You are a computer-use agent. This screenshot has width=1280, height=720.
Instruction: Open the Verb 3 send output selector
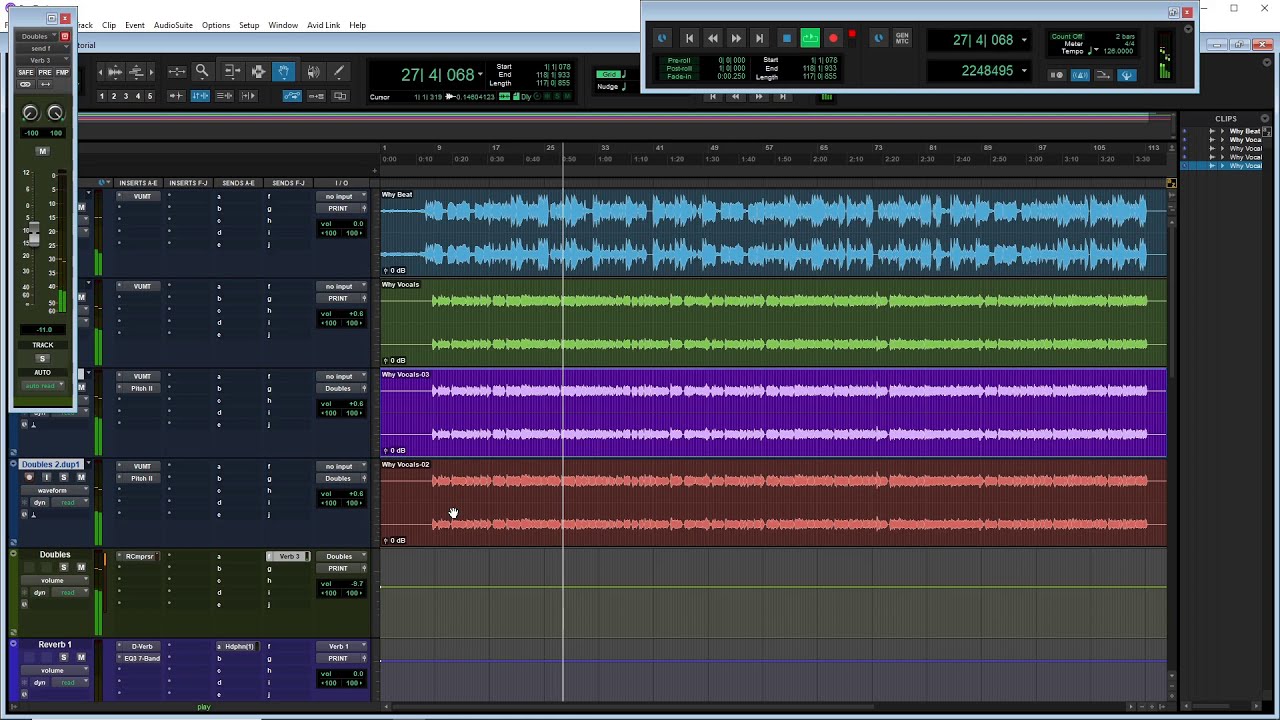click(x=40, y=60)
